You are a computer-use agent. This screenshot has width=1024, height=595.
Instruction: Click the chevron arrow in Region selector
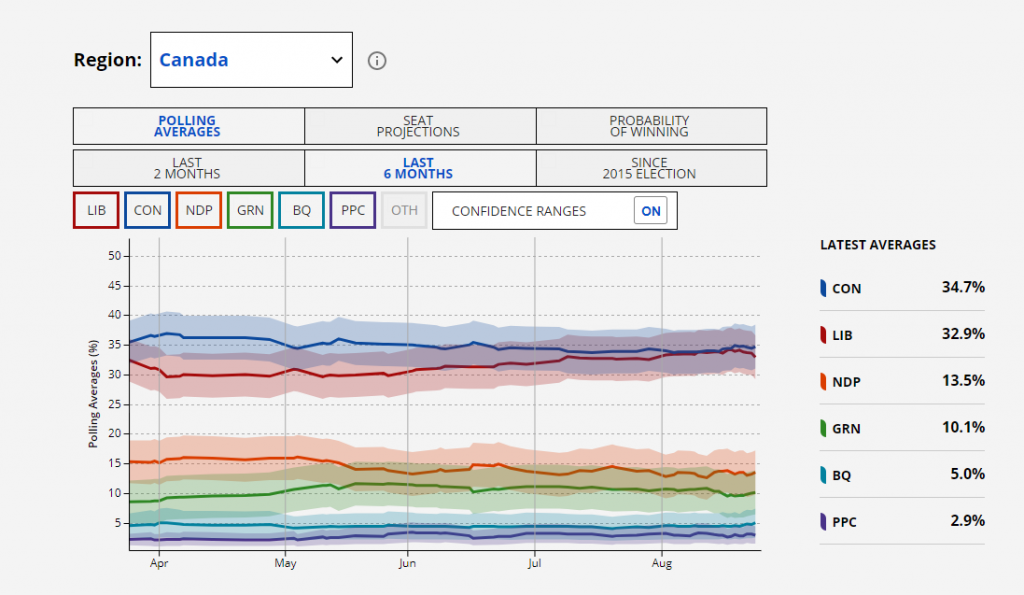(336, 60)
